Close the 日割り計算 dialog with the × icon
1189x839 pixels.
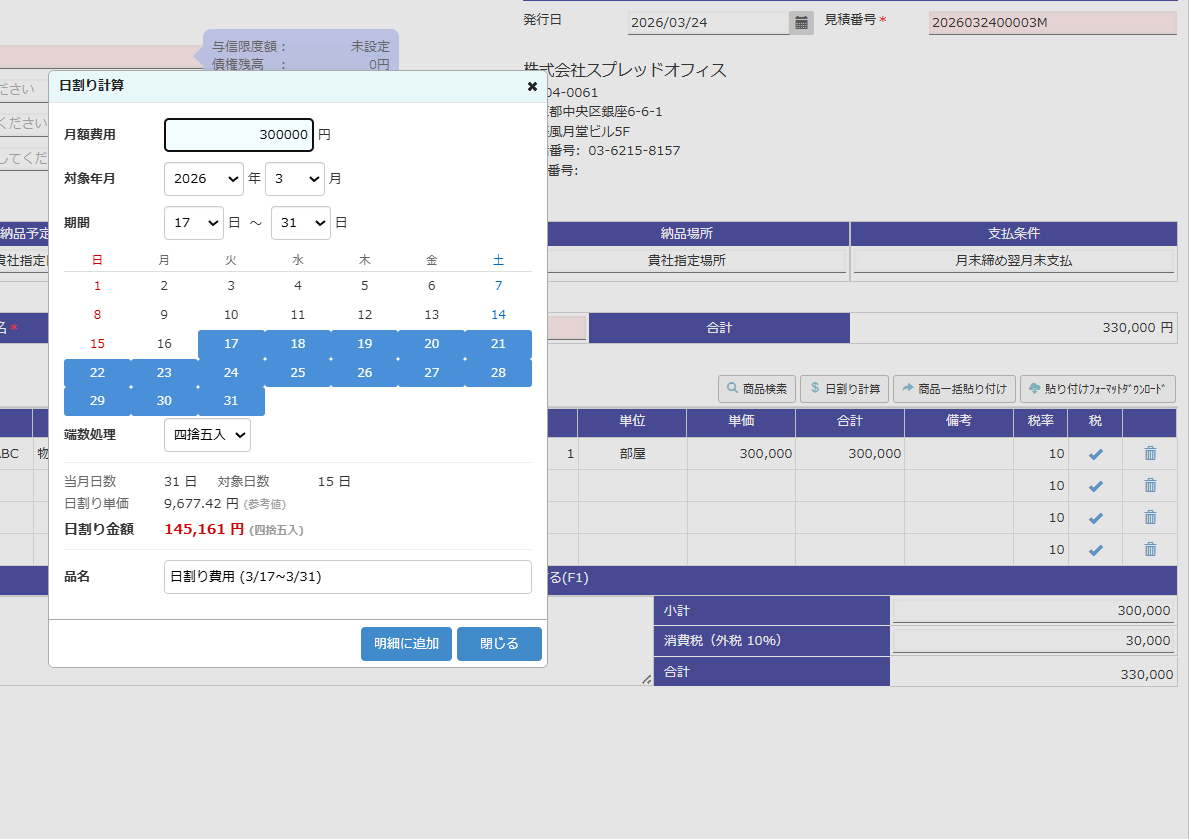(531, 86)
